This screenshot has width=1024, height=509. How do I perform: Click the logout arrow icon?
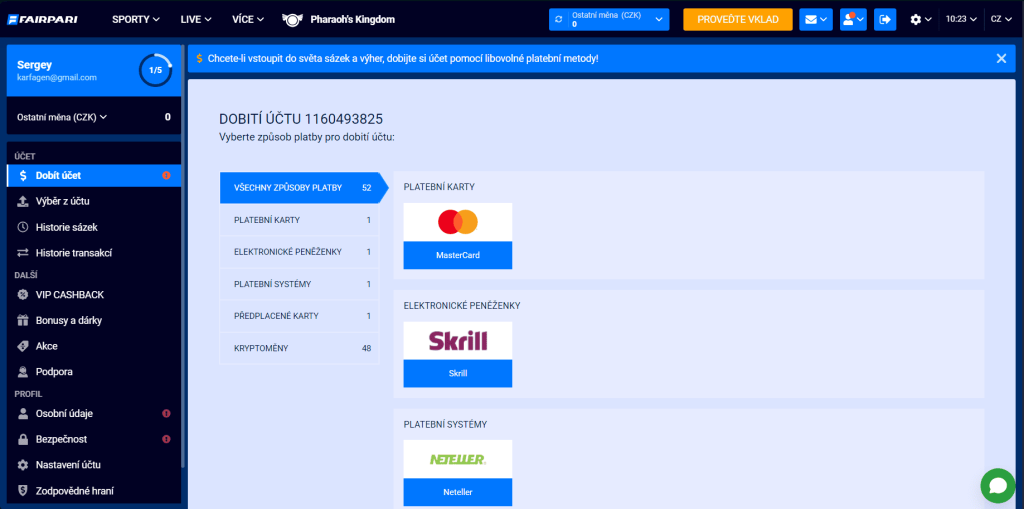tap(885, 19)
